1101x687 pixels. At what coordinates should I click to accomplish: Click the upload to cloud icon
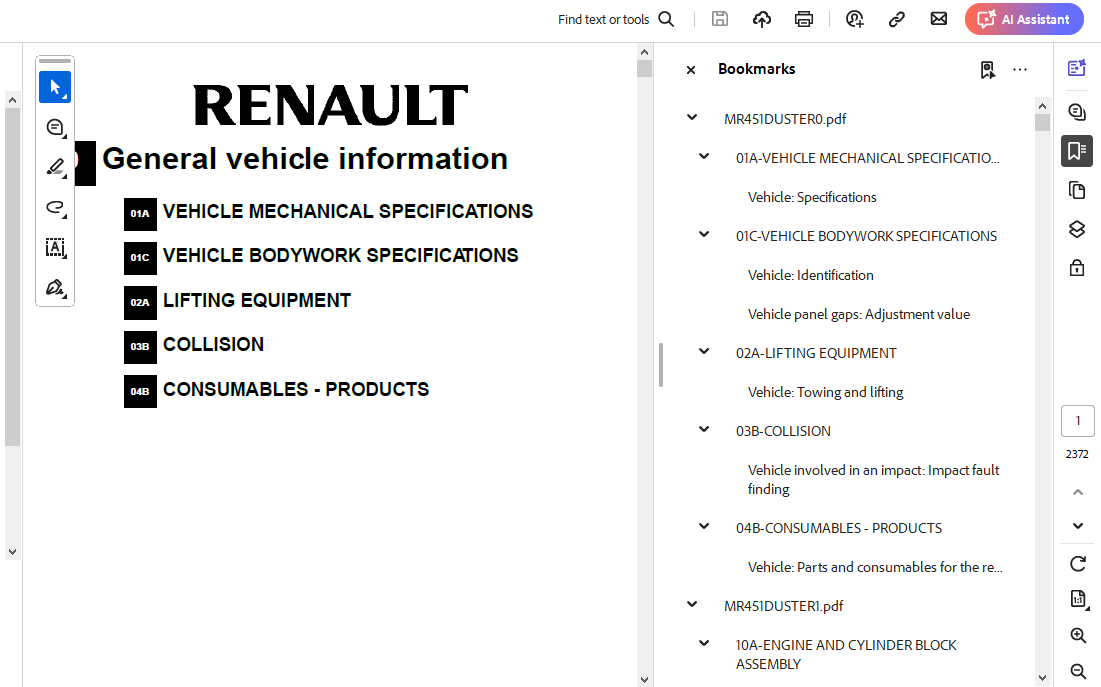pos(762,19)
